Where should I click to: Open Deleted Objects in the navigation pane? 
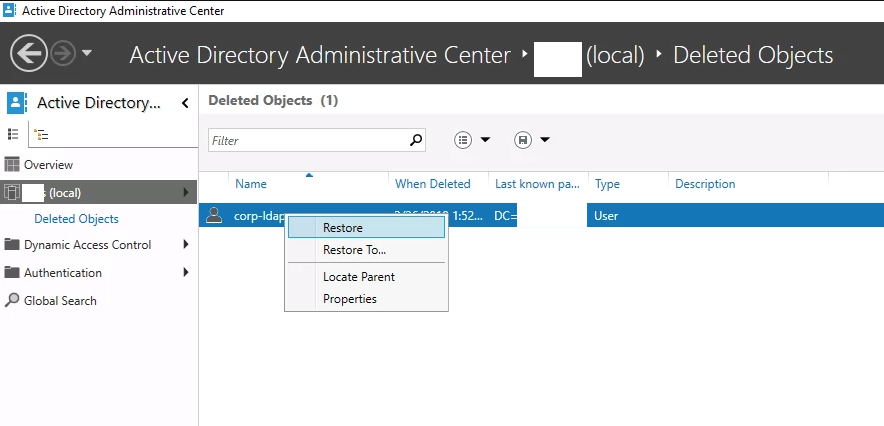(x=77, y=219)
